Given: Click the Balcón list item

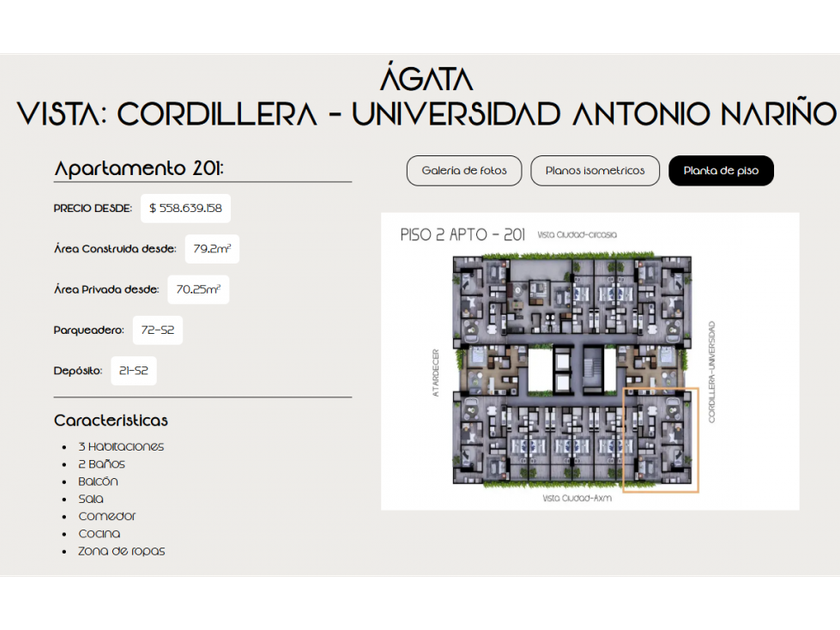Looking at the screenshot, I should [x=98, y=482].
